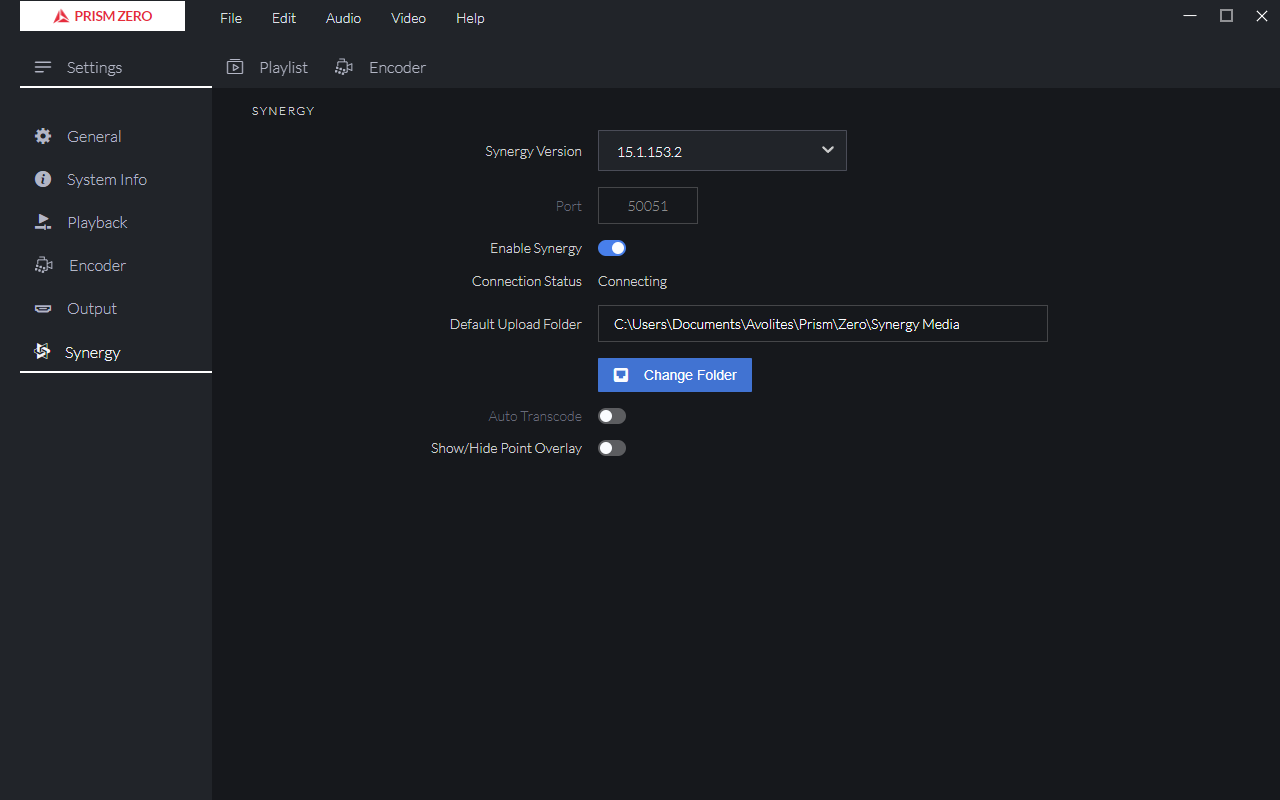Open the Audio menu
The image size is (1280, 800).
(343, 18)
